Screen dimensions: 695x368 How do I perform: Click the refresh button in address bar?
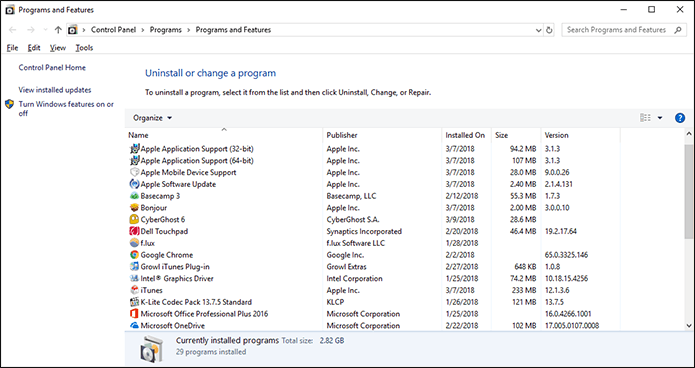click(549, 30)
